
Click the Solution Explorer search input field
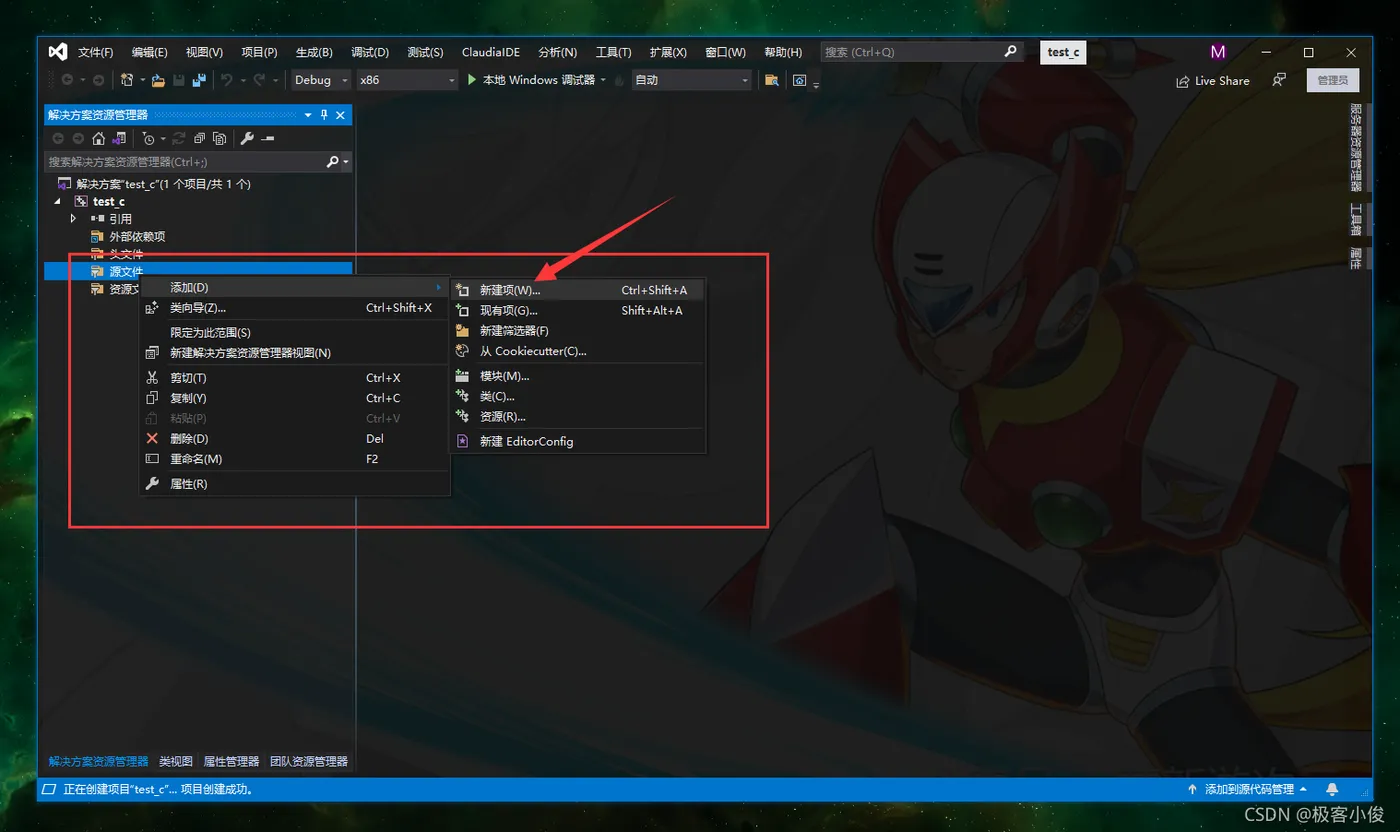(x=185, y=161)
